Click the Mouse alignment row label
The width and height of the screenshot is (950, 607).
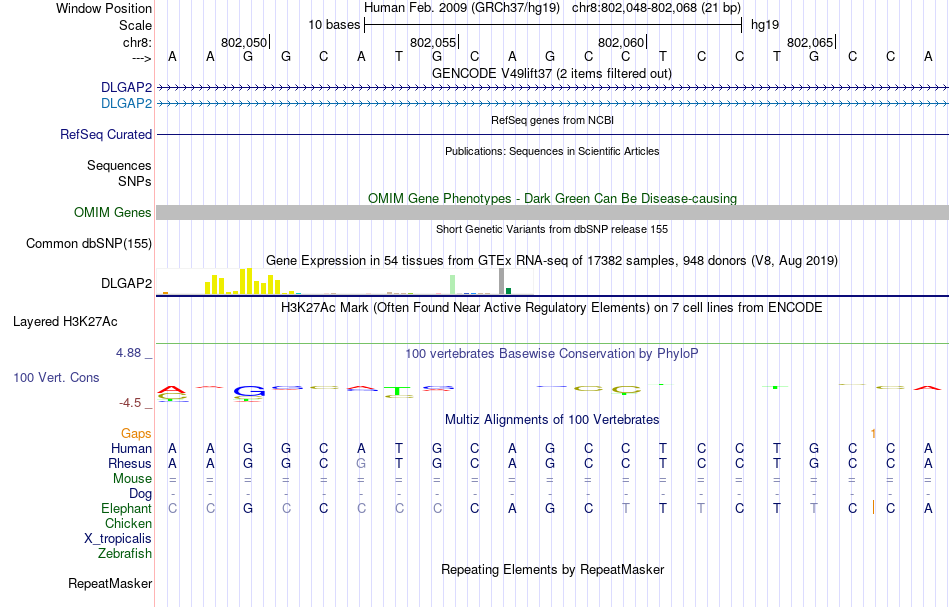(132, 479)
